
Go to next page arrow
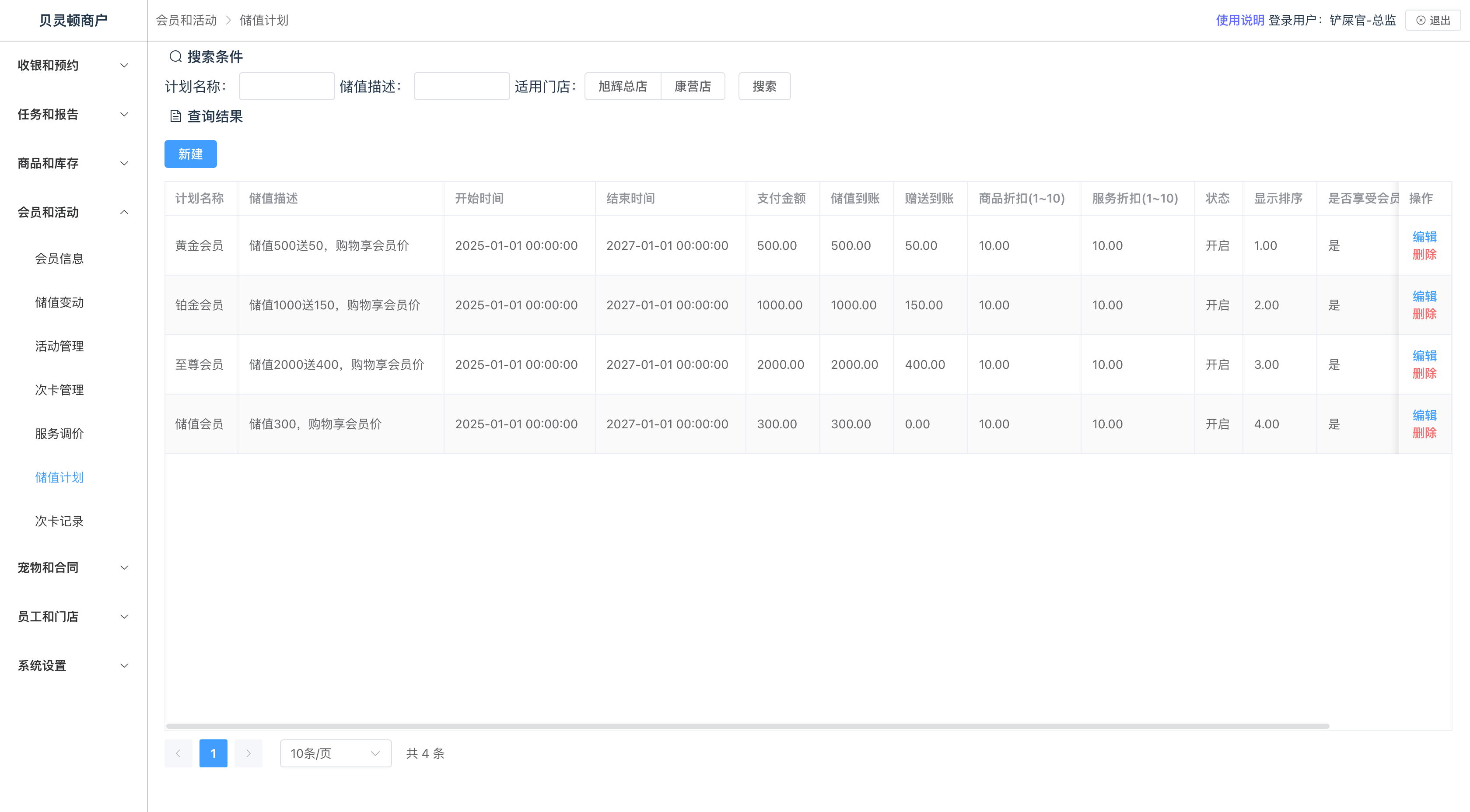point(248,753)
